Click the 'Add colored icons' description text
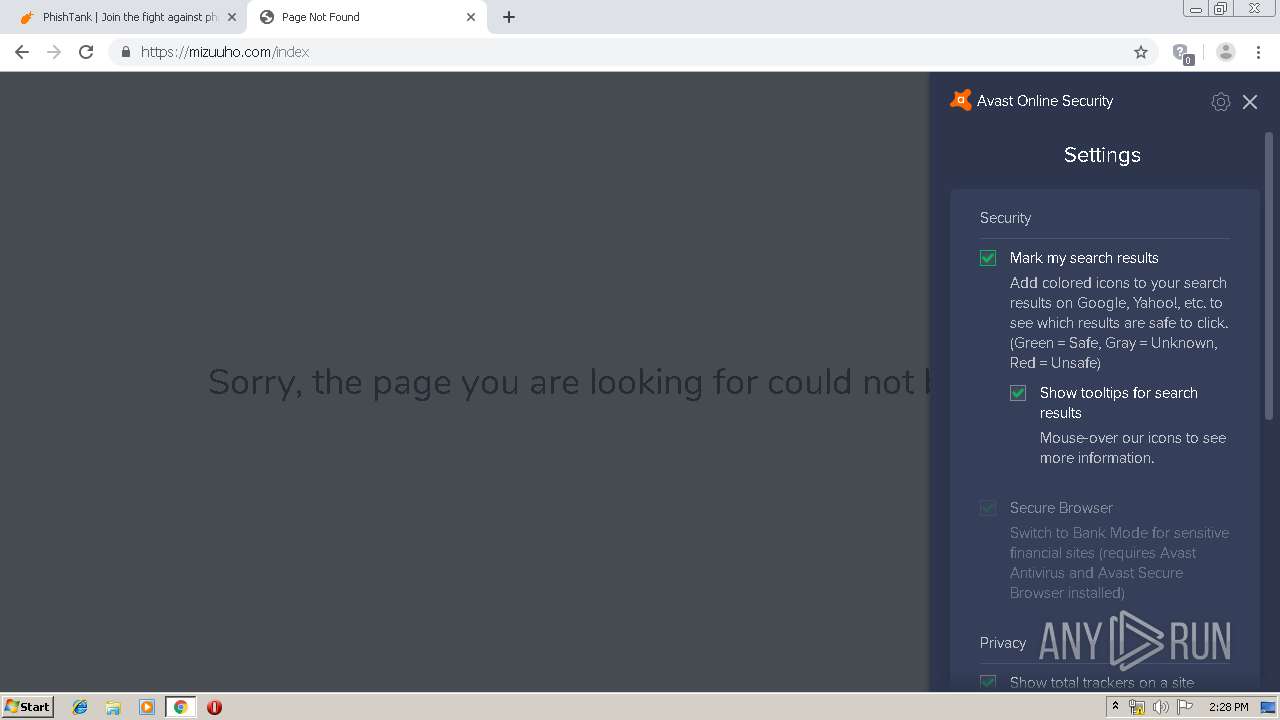 (1119, 323)
